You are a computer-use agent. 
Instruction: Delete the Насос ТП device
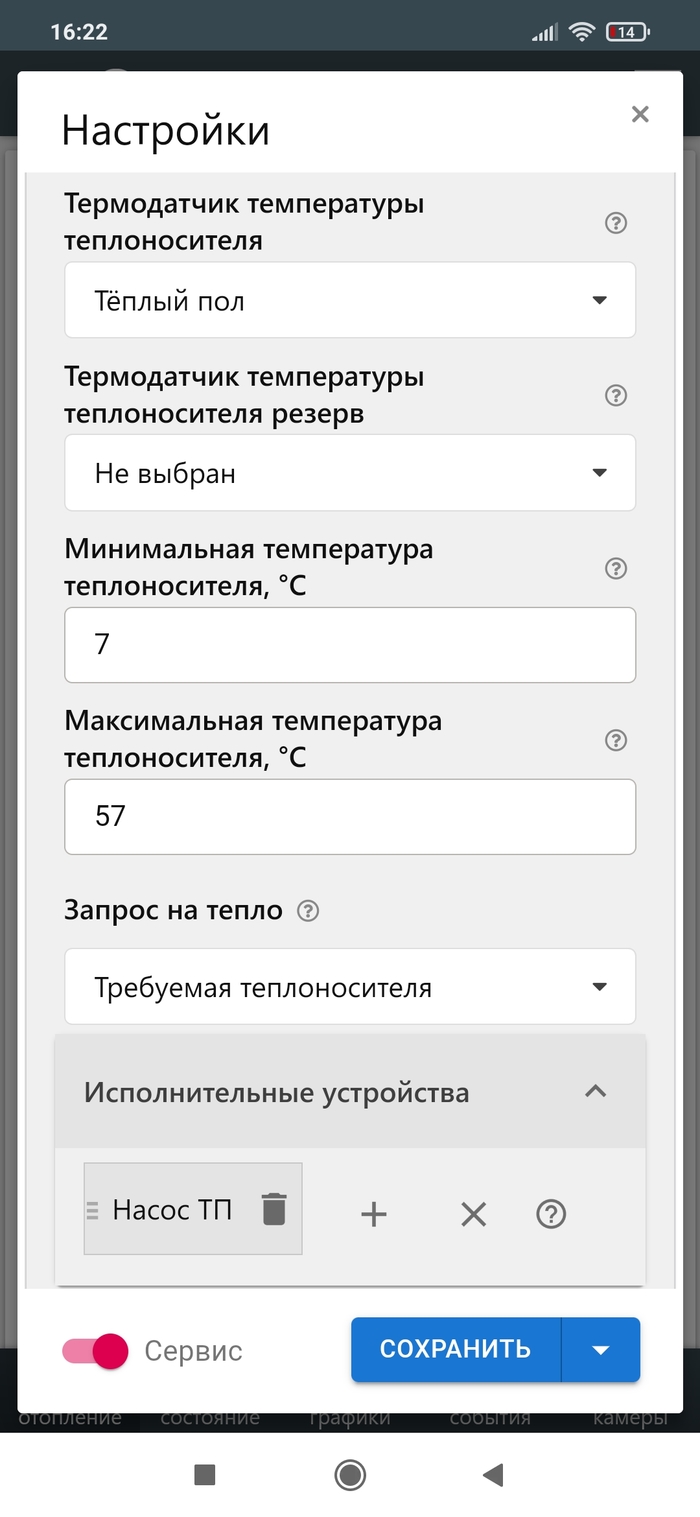pyautogui.click(x=274, y=1210)
